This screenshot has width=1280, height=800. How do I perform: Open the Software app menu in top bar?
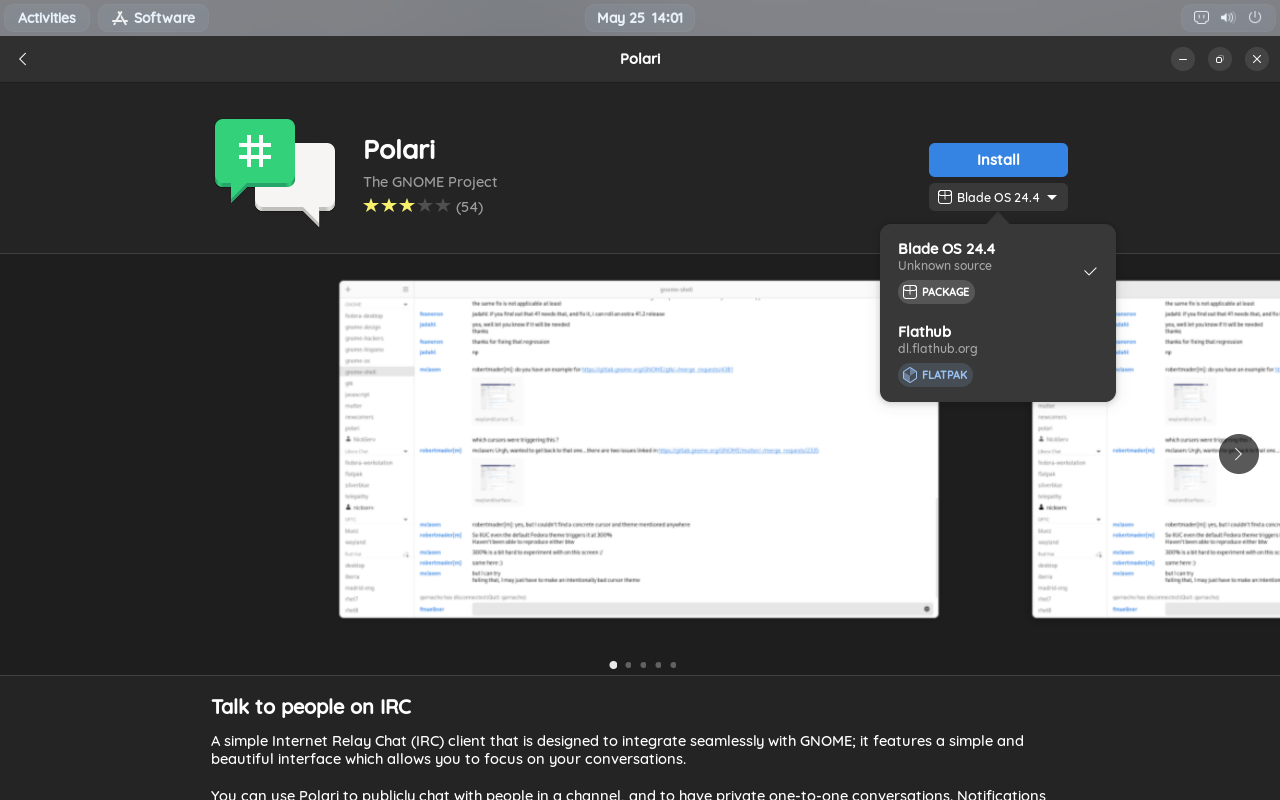(x=153, y=18)
